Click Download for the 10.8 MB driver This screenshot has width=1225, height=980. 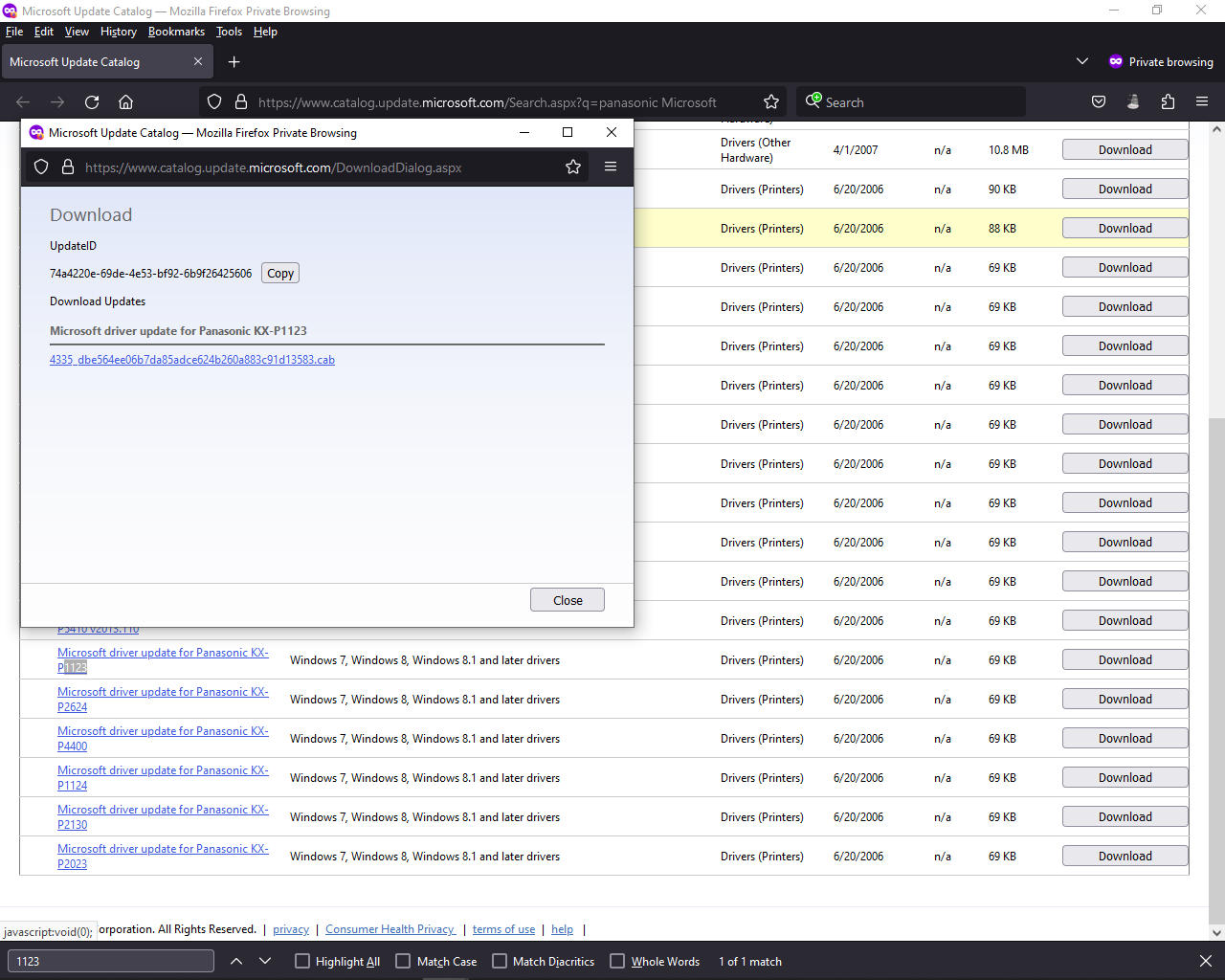pyautogui.click(x=1125, y=149)
